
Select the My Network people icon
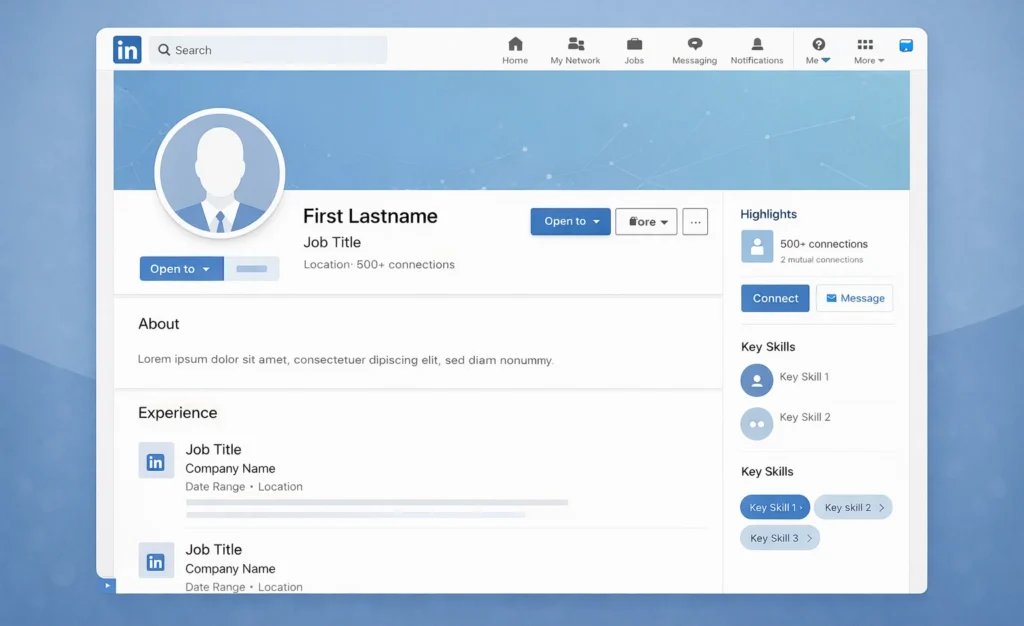[x=575, y=44]
